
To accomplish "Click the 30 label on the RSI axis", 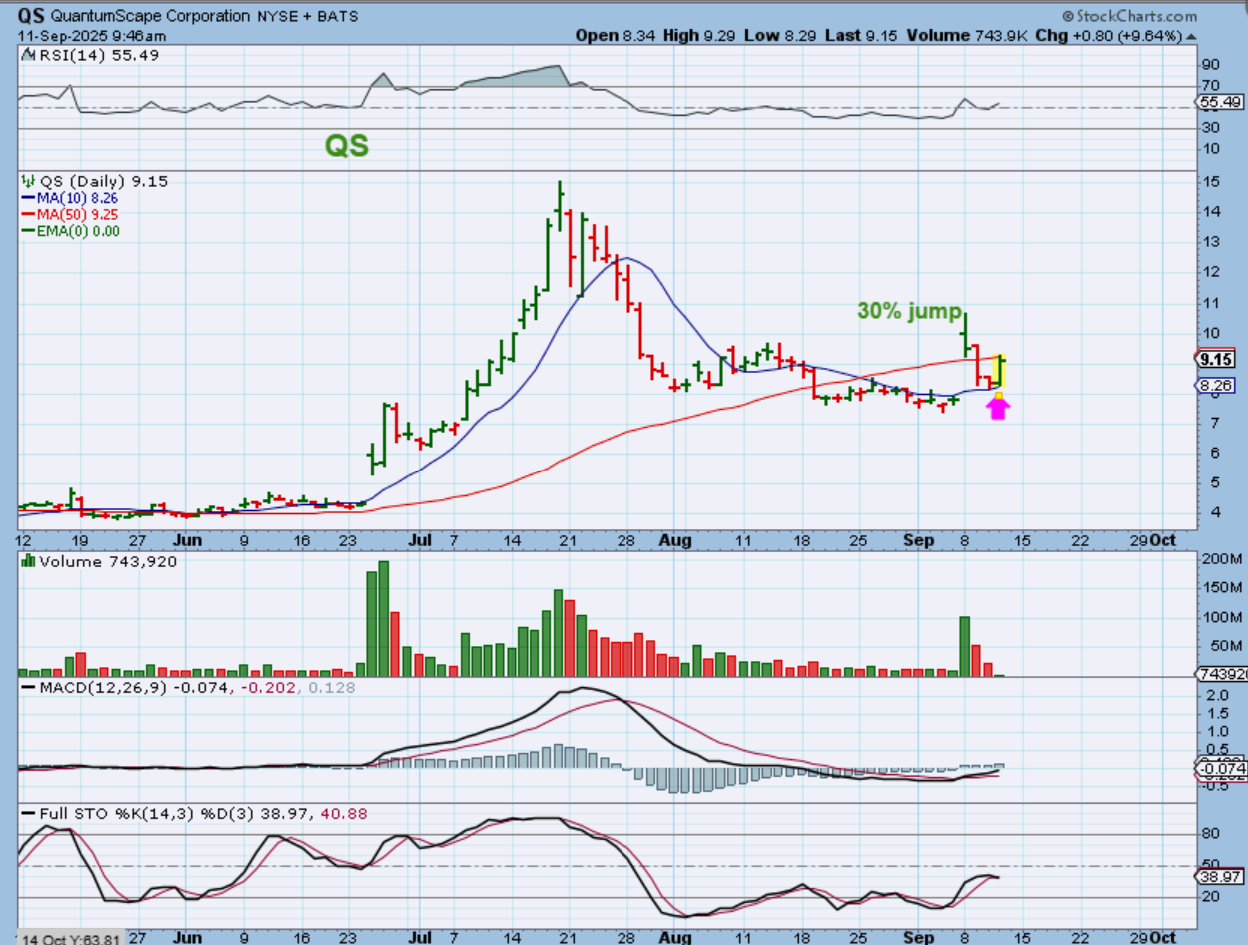I will point(1211,128).
